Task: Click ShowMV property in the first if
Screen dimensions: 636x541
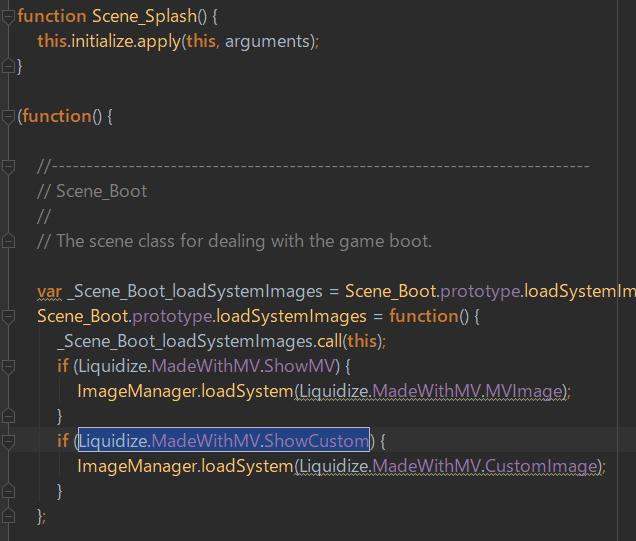Action: (299, 366)
